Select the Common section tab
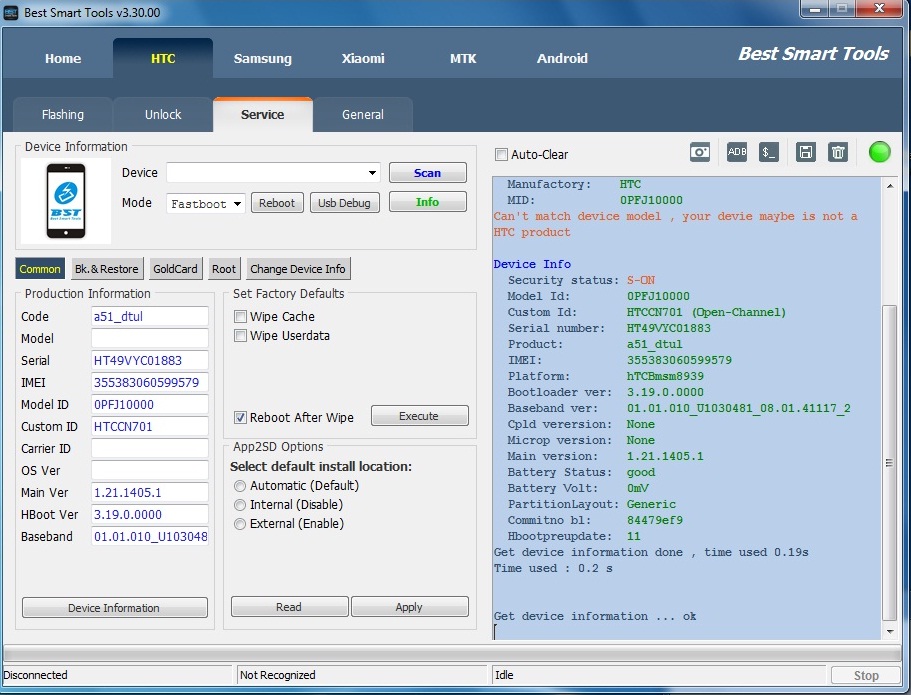911x695 pixels. pos(40,269)
